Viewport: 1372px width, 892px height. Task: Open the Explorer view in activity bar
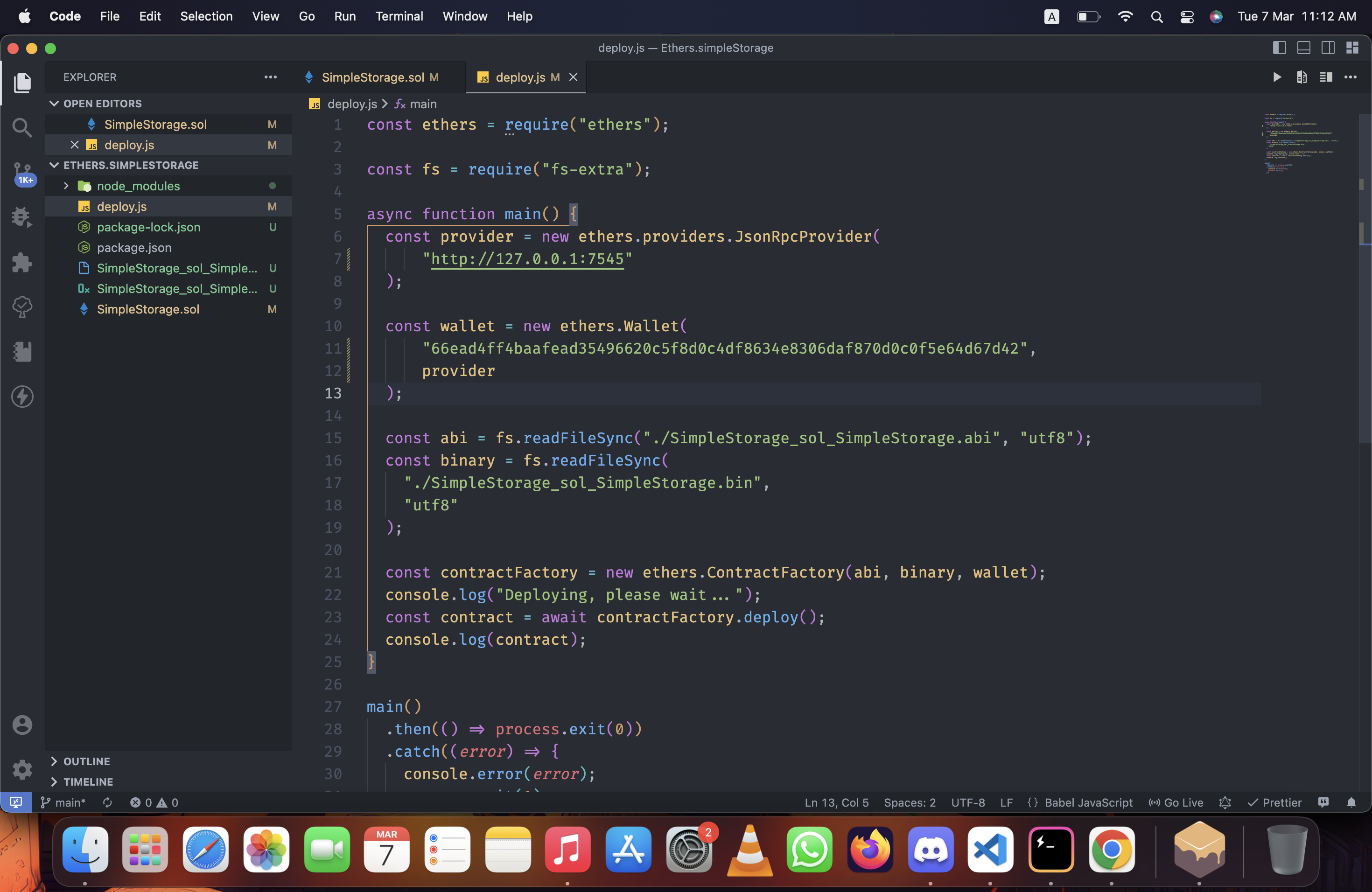[x=22, y=83]
